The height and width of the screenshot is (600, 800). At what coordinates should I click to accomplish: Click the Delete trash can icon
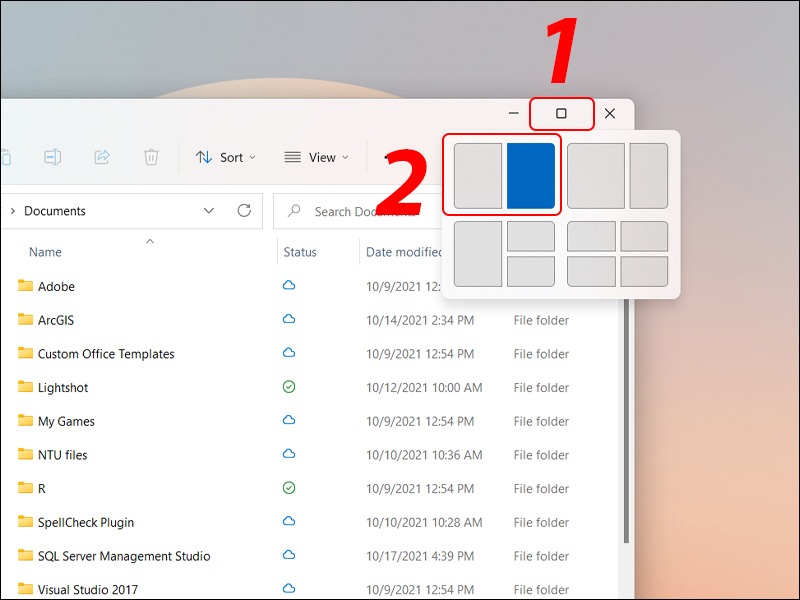click(x=151, y=157)
